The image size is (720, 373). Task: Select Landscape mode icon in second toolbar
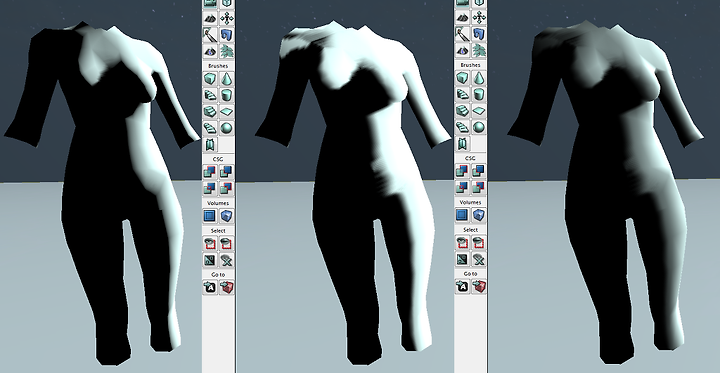tap(462, 50)
